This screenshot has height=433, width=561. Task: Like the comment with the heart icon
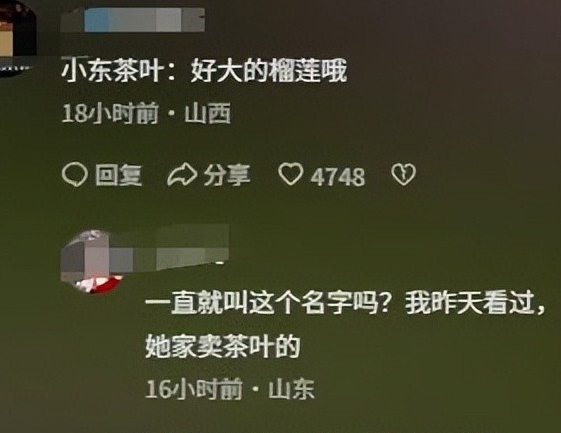[x=291, y=174]
